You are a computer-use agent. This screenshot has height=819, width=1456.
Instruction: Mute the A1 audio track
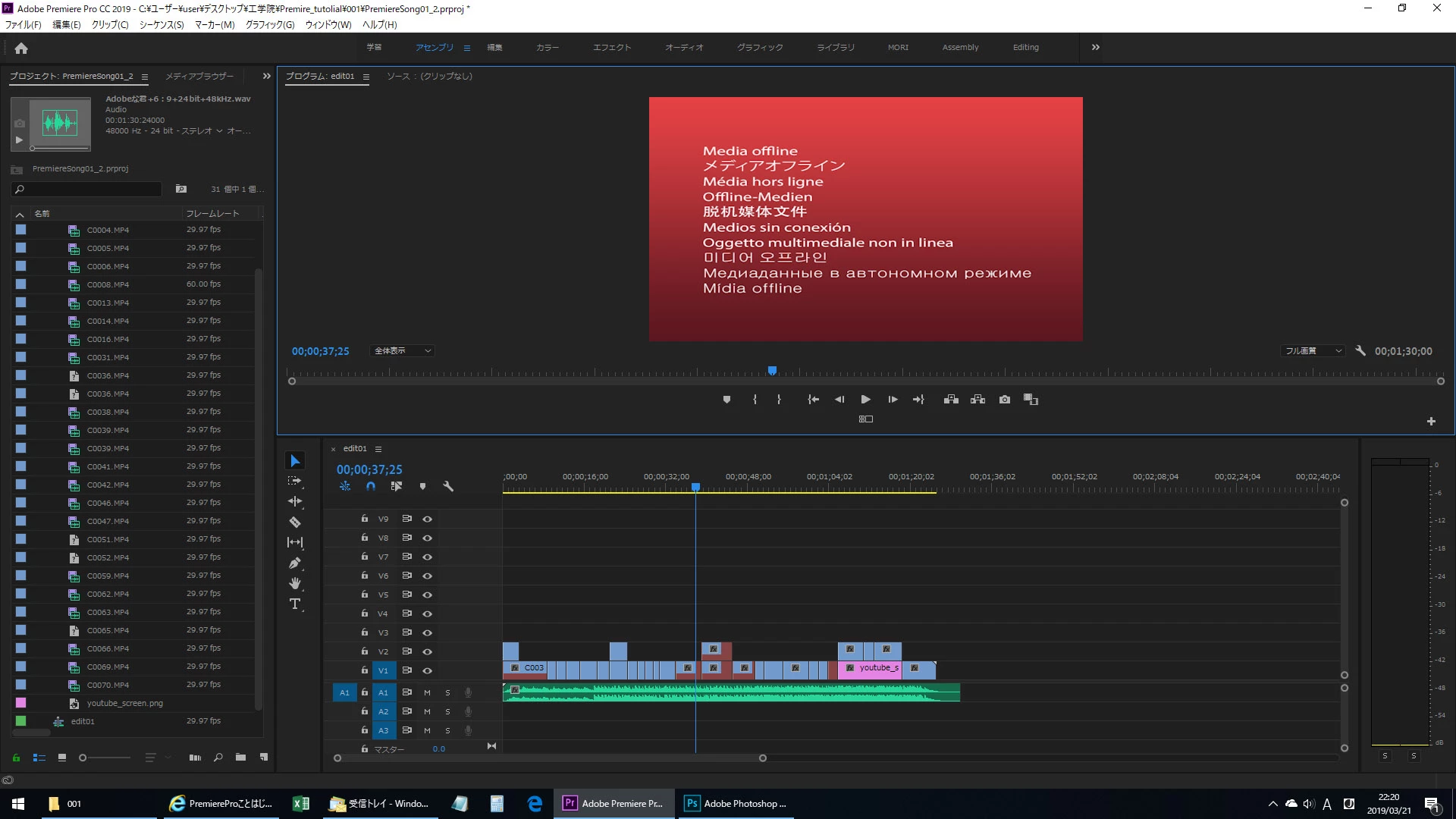click(427, 692)
